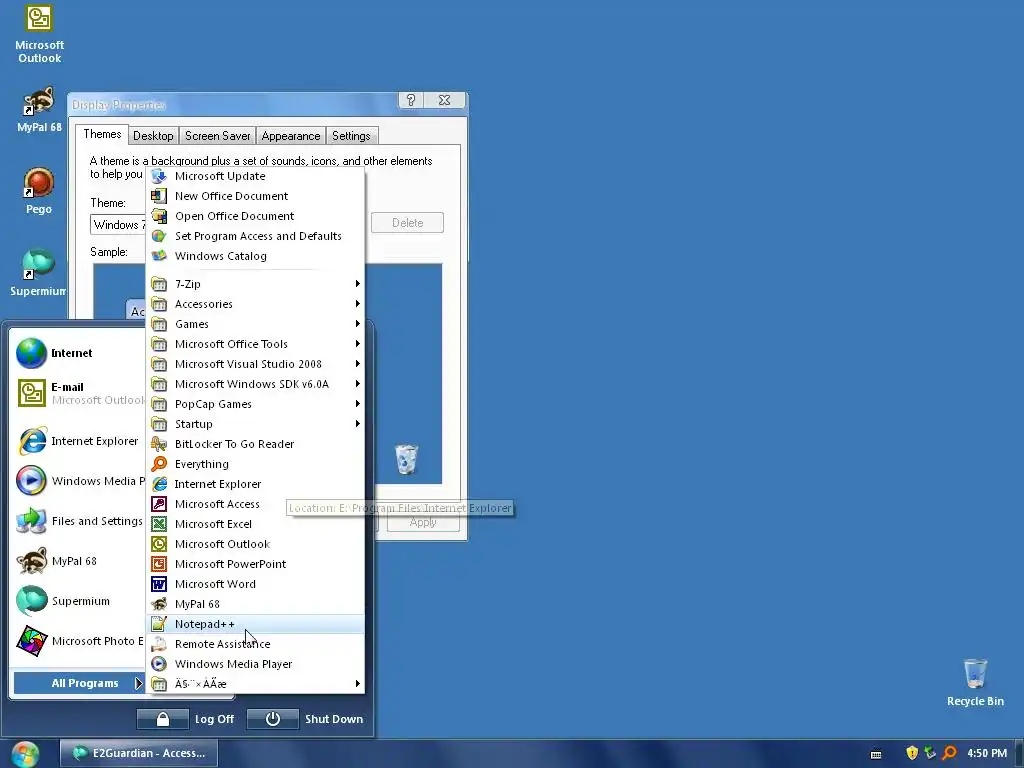Launch Internet from Start menu pinned list
Screen dimensions: 1024x768
pyautogui.click(x=78, y=353)
